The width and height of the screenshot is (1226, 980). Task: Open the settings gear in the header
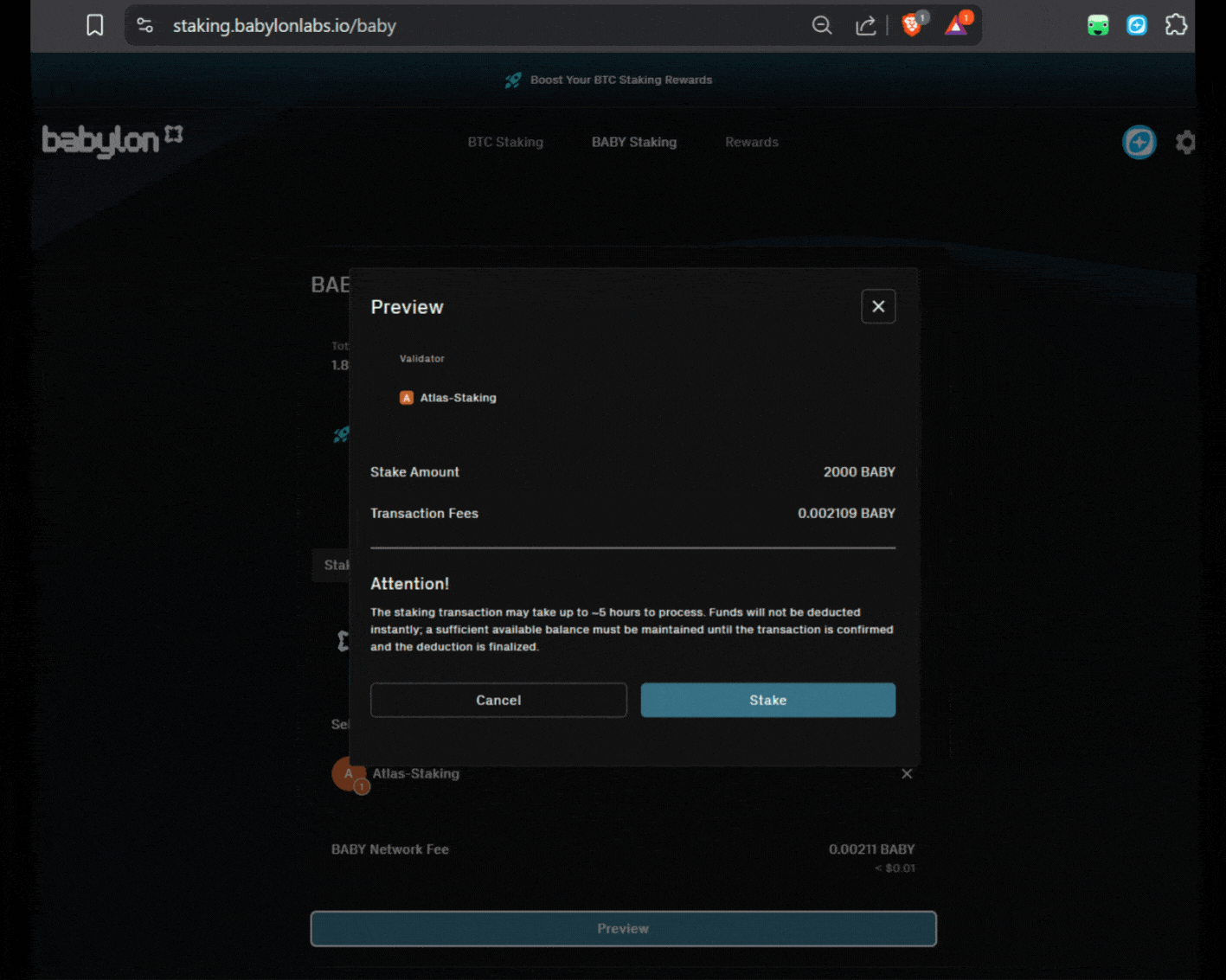[1184, 142]
